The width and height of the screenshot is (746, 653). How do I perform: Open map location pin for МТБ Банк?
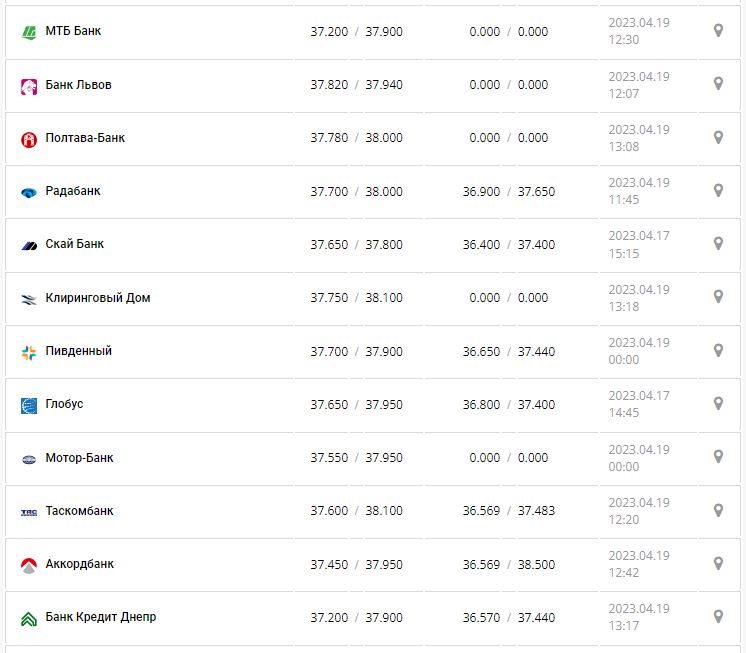click(718, 31)
